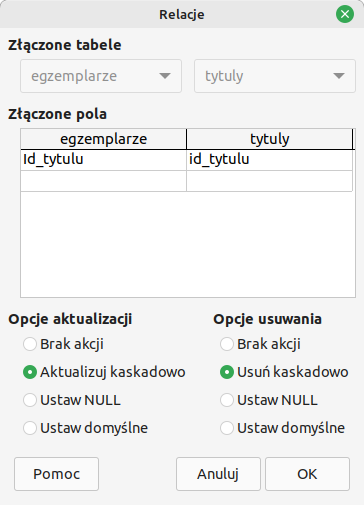Click the egzemplarze column header
The height and width of the screenshot is (505, 364).
[103, 139]
